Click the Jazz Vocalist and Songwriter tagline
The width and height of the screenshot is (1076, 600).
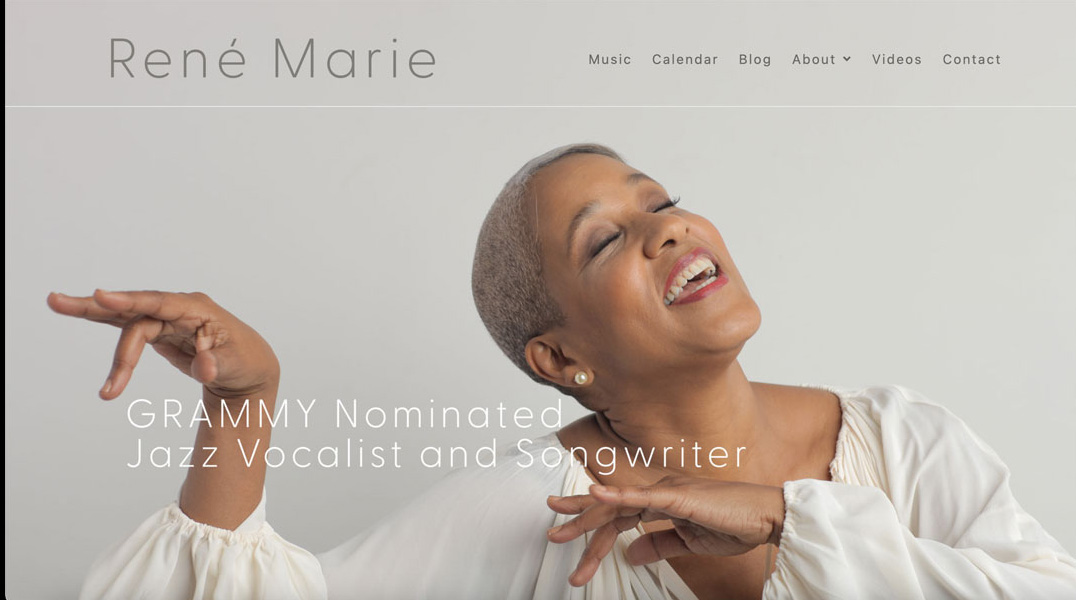[436, 454]
